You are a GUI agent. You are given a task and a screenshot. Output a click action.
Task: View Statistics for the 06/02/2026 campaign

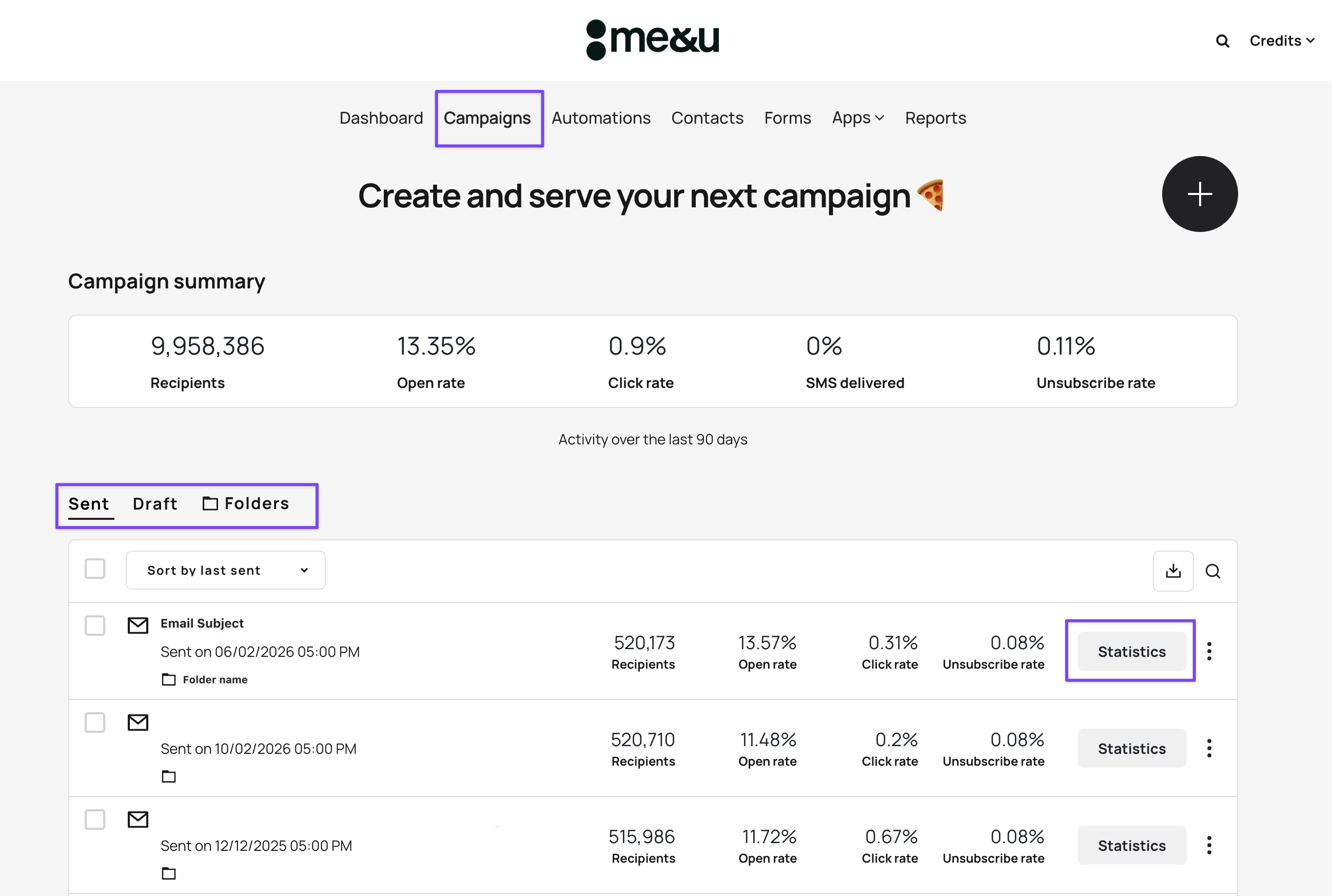click(1131, 651)
